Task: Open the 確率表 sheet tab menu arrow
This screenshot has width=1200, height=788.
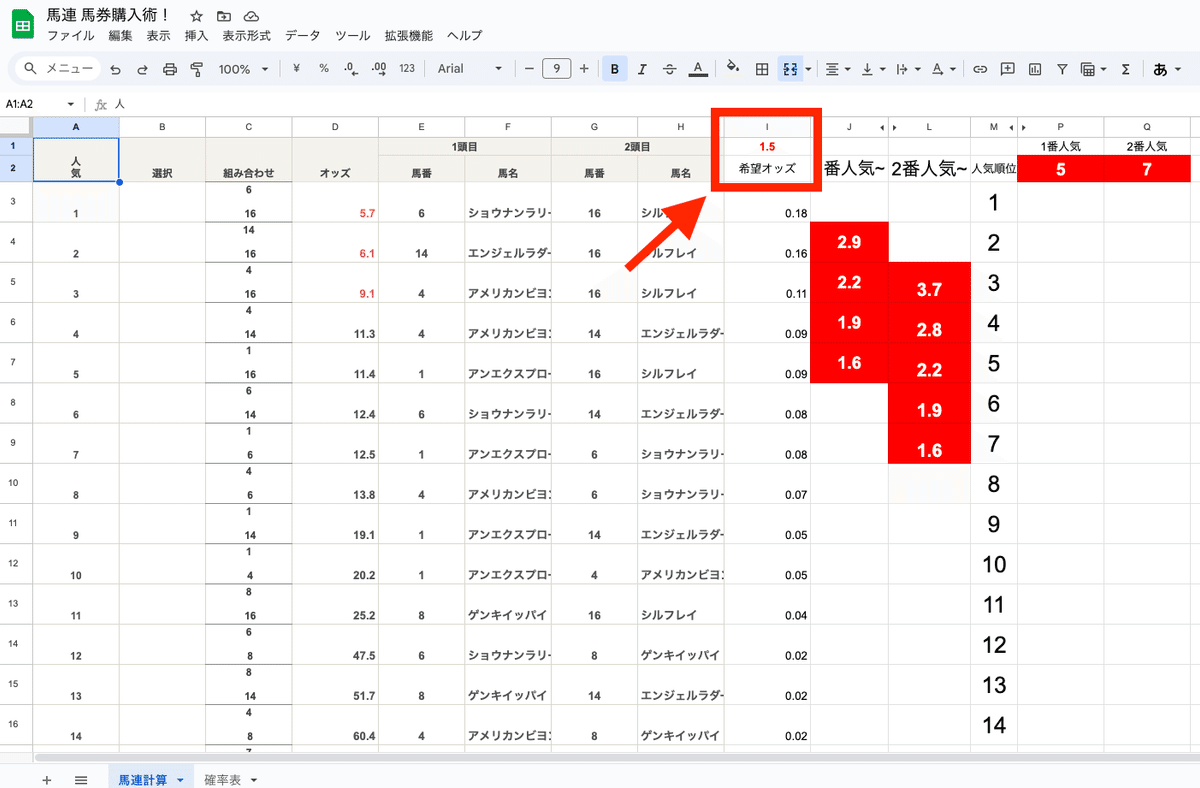Action: [254, 779]
